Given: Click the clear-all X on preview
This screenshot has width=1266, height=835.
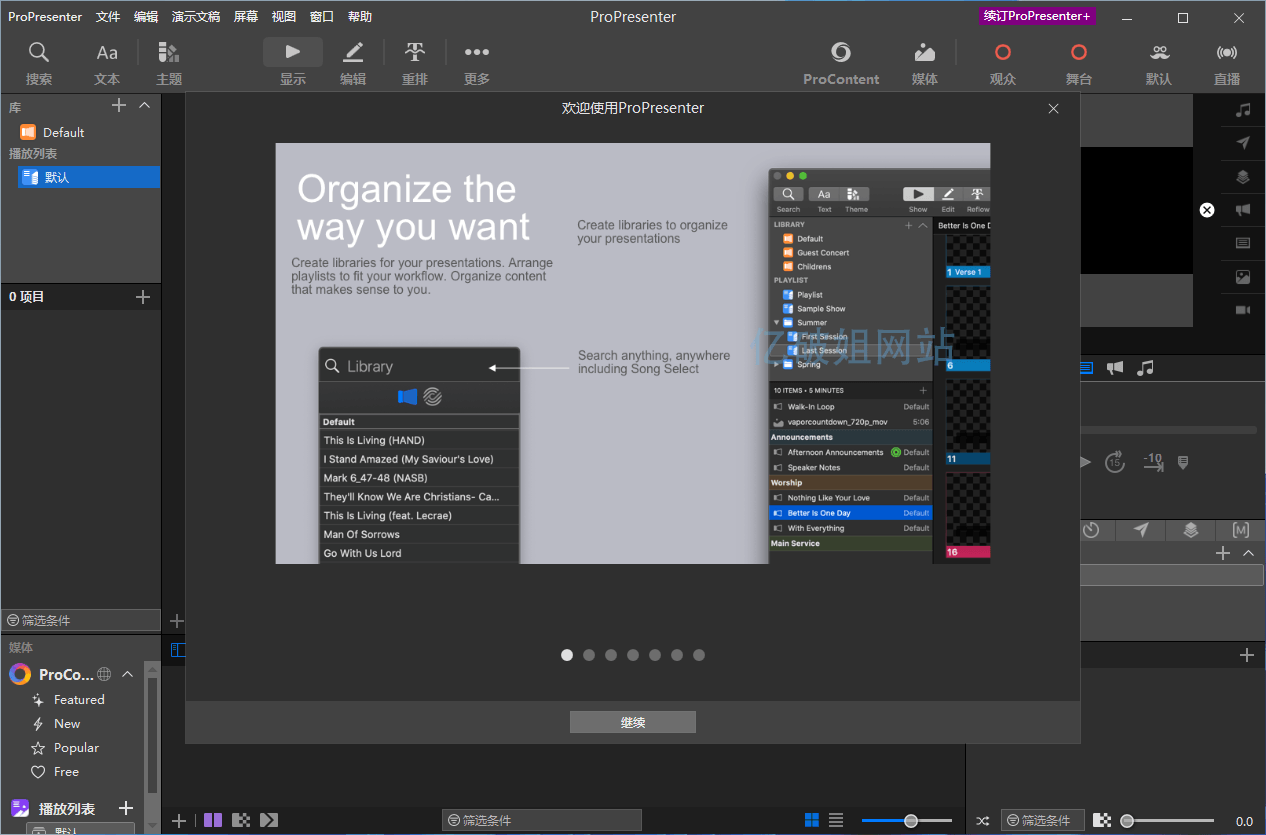Looking at the screenshot, I should [x=1207, y=210].
